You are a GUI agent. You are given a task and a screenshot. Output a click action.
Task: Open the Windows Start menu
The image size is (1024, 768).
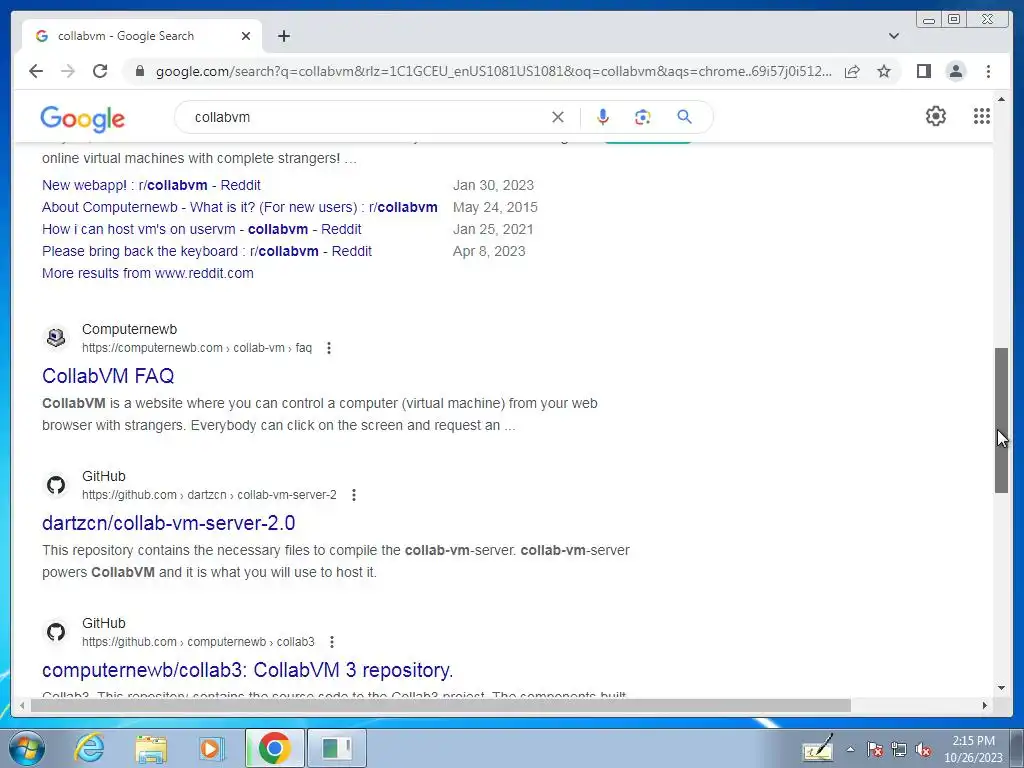tap(26, 748)
